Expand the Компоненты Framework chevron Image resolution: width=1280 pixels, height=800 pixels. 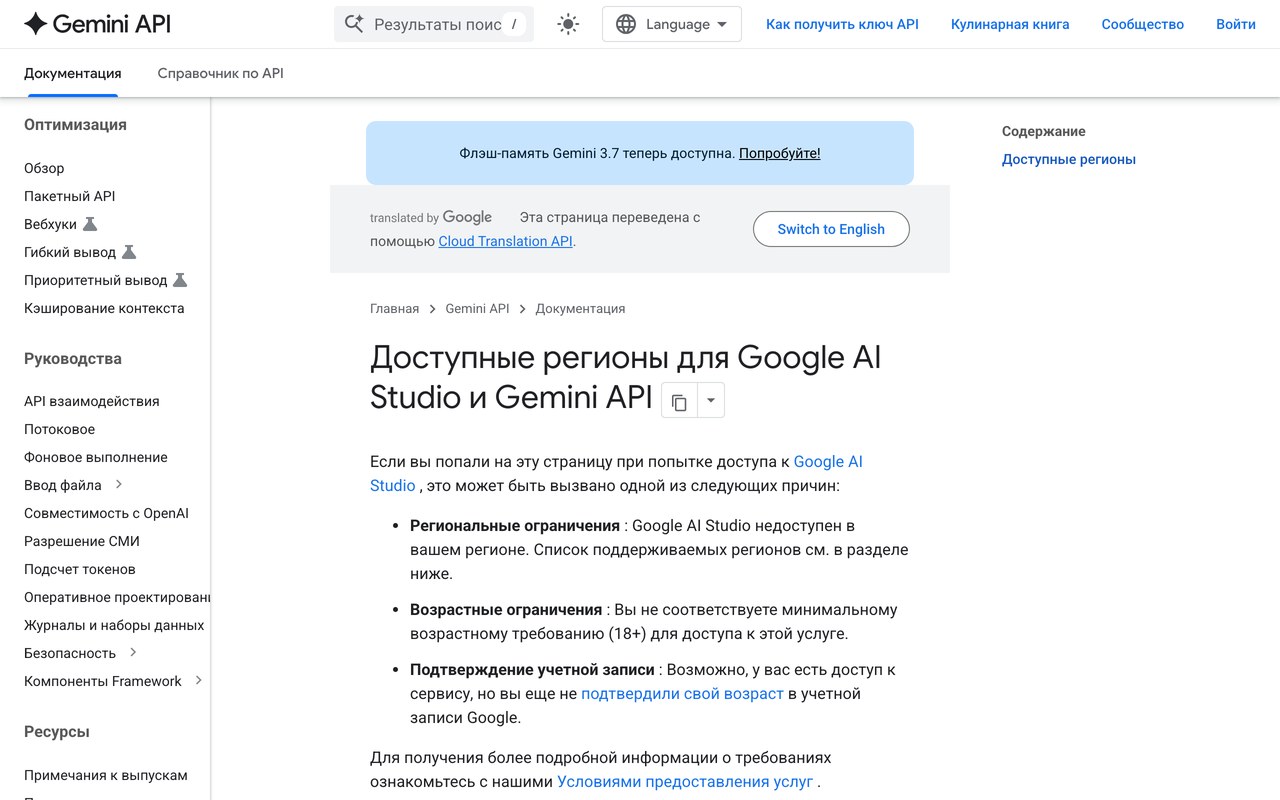(x=198, y=680)
